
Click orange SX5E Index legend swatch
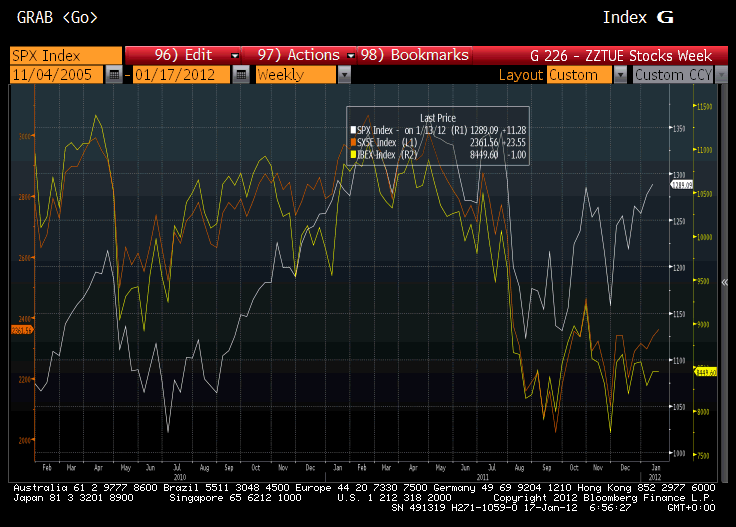click(353, 142)
